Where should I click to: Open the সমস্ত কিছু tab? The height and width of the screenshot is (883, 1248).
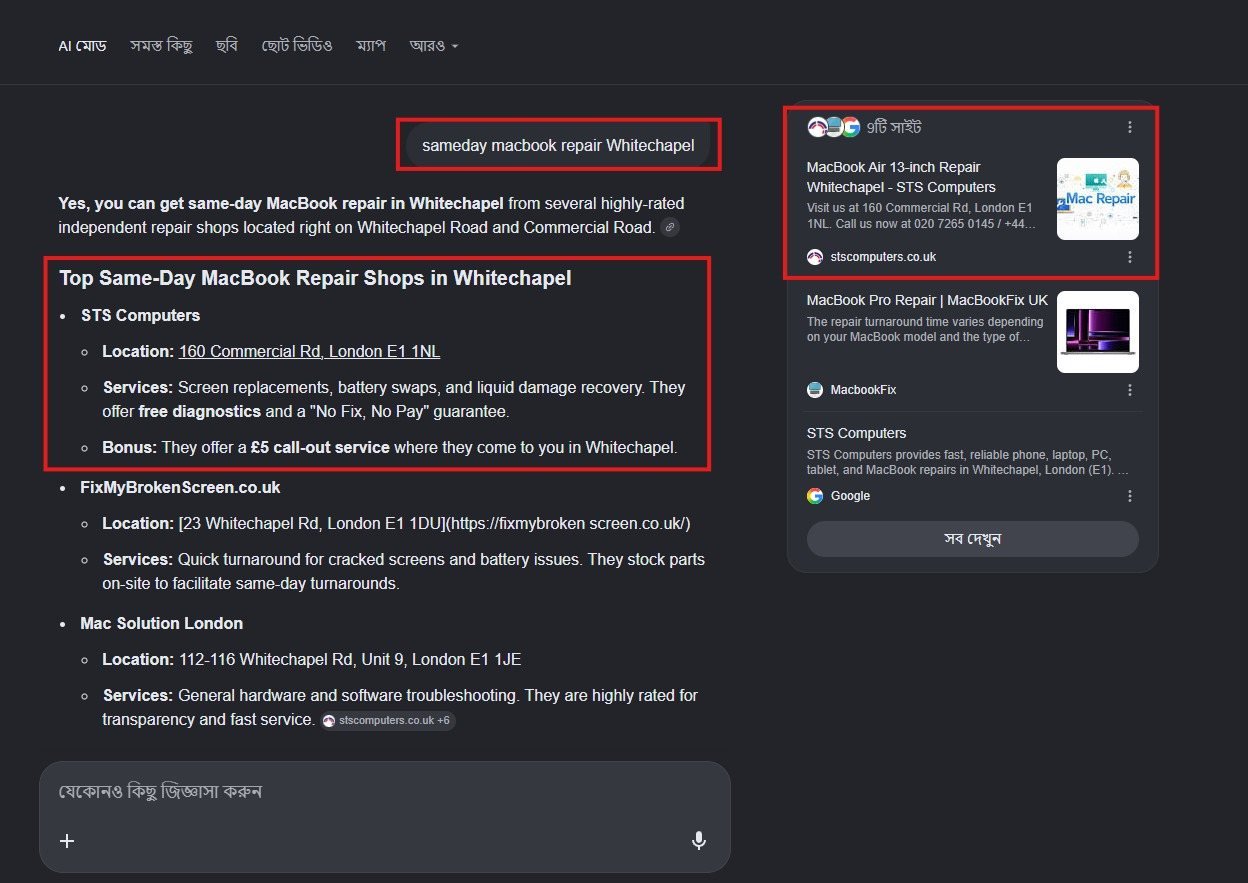point(161,46)
